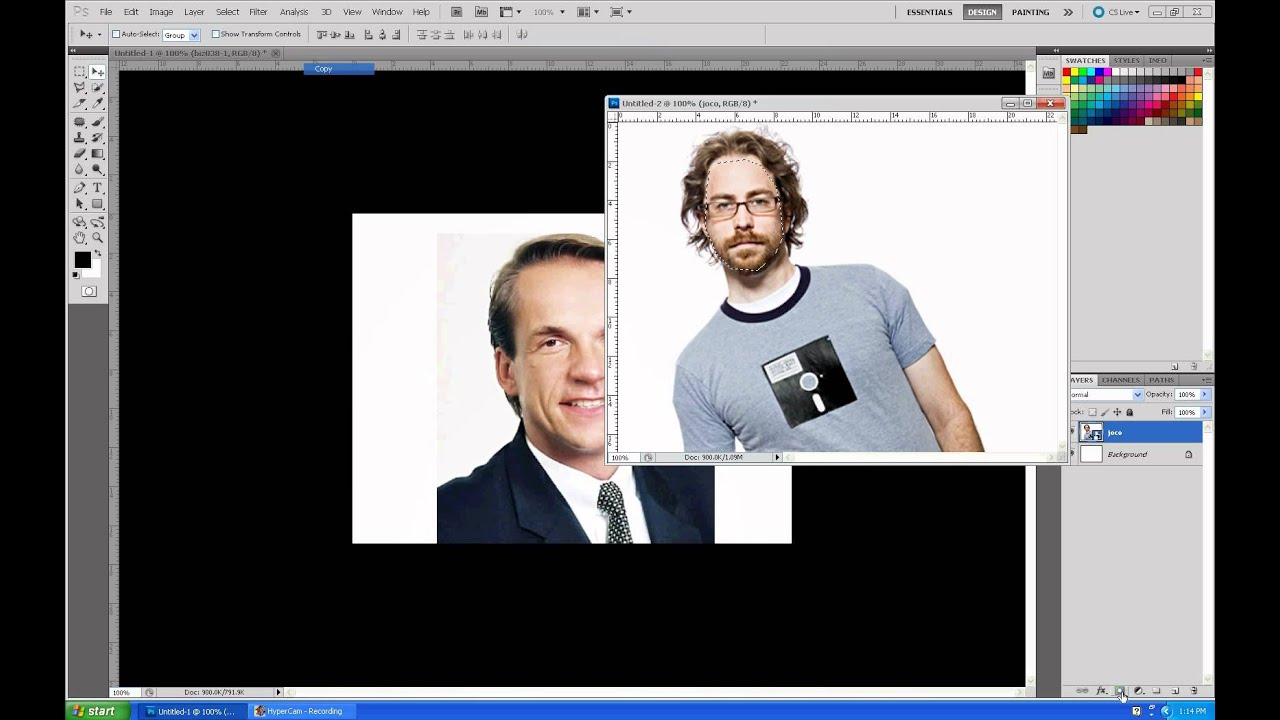Screen dimensions: 1280x720
Task: Enable Show Transform Controls checkbox
Action: (x=215, y=34)
